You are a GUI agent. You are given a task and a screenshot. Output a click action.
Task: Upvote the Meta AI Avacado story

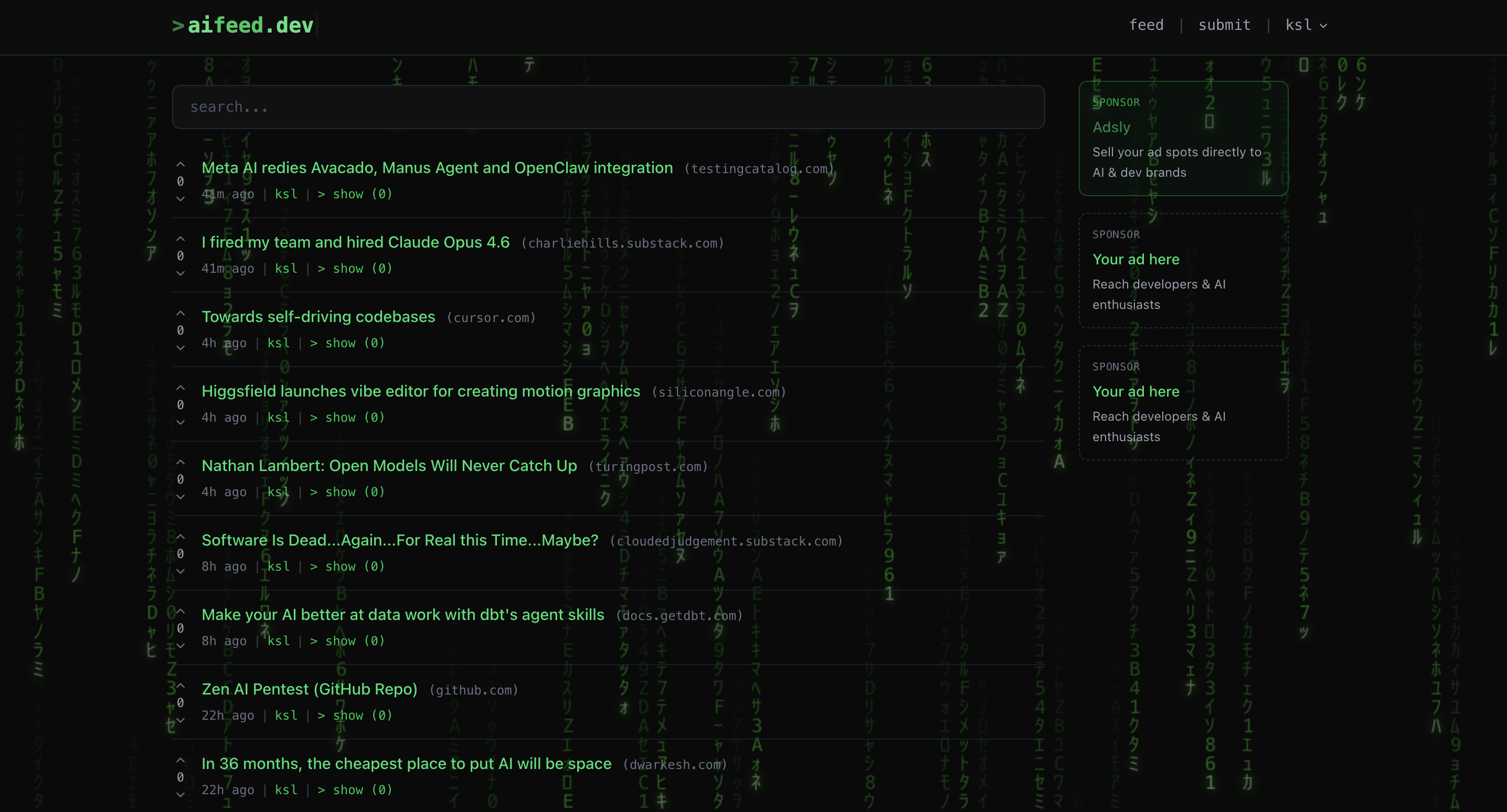[x=180, y=165]
